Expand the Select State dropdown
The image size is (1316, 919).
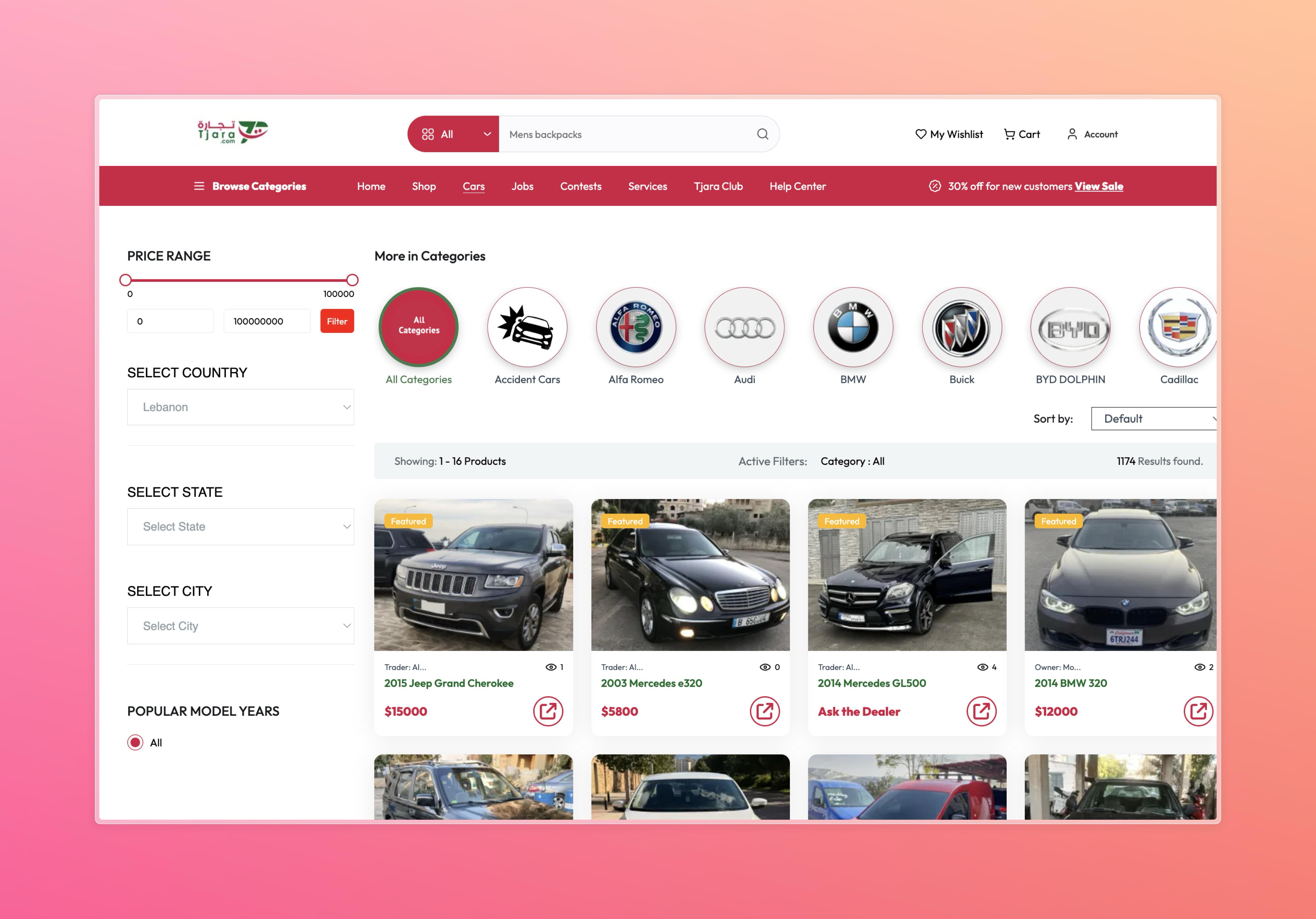click(240, 526)
